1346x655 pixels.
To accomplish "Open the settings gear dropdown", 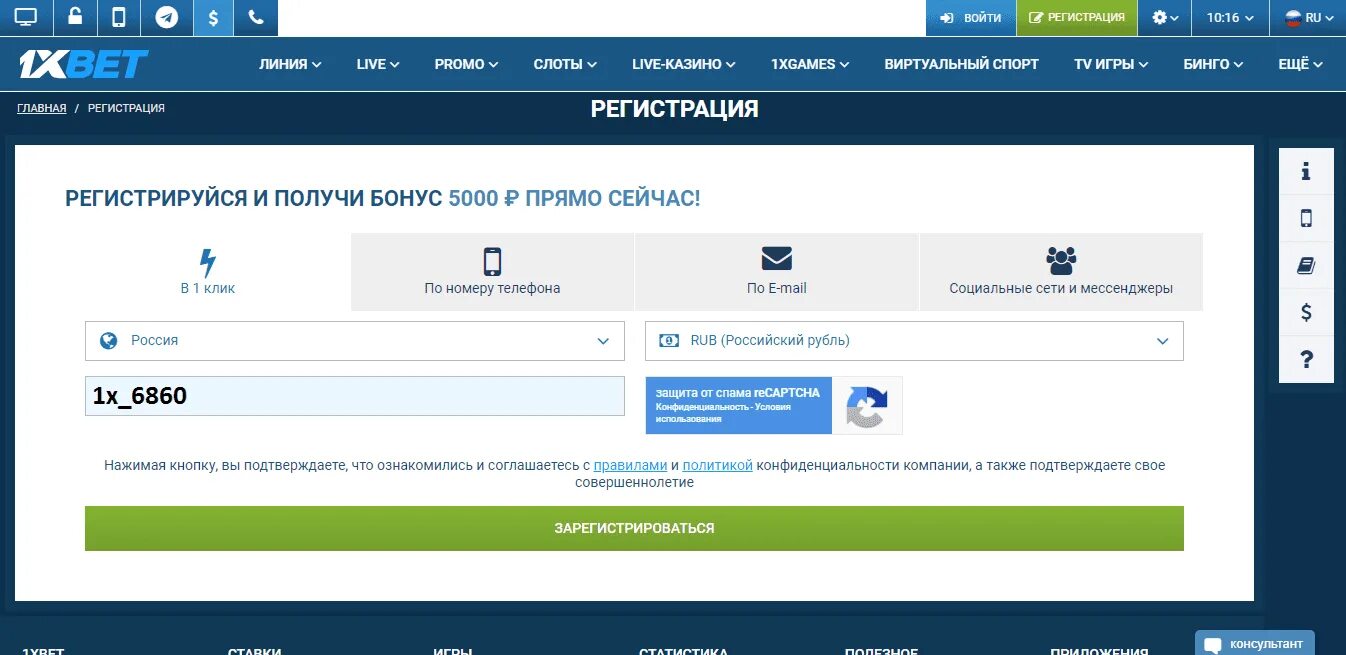I will [x=1165, y=17].
